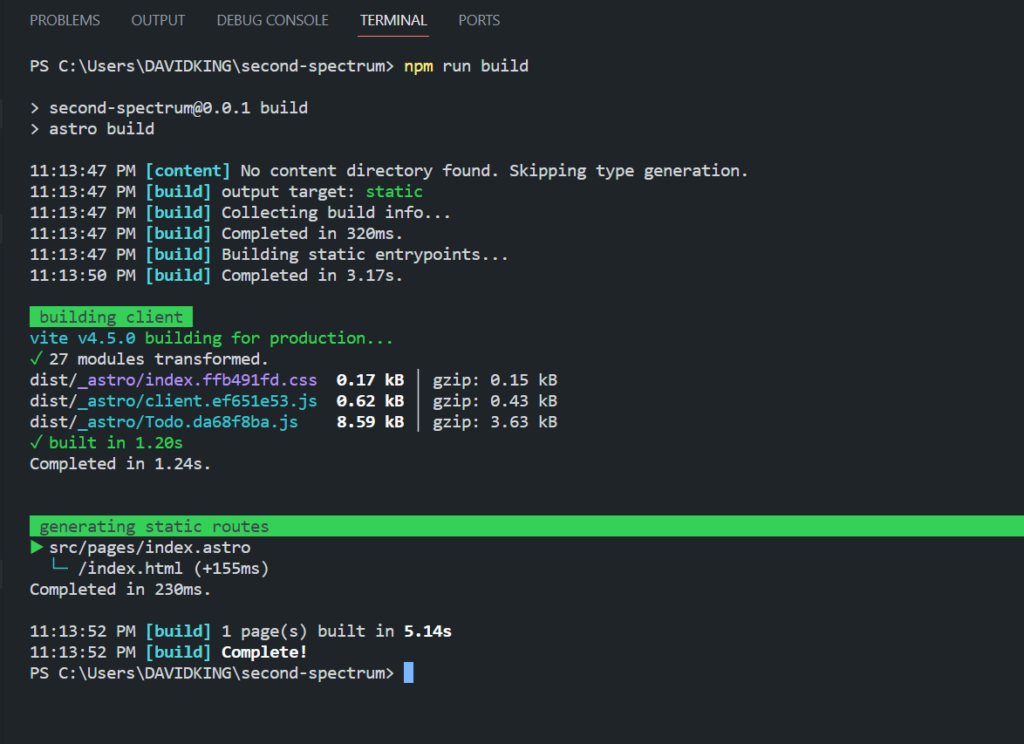
Task: Click the 'generating static routes' green banner
Action: (154, 527)
